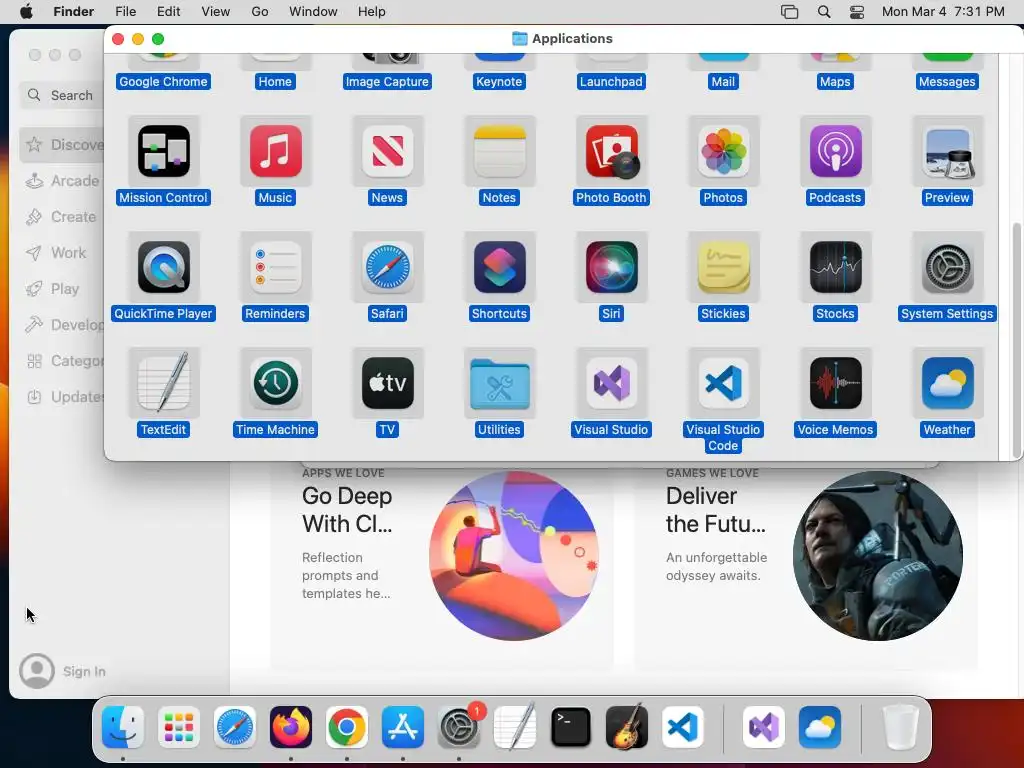Click the Death Stranding character artwork

pos(878,556)
